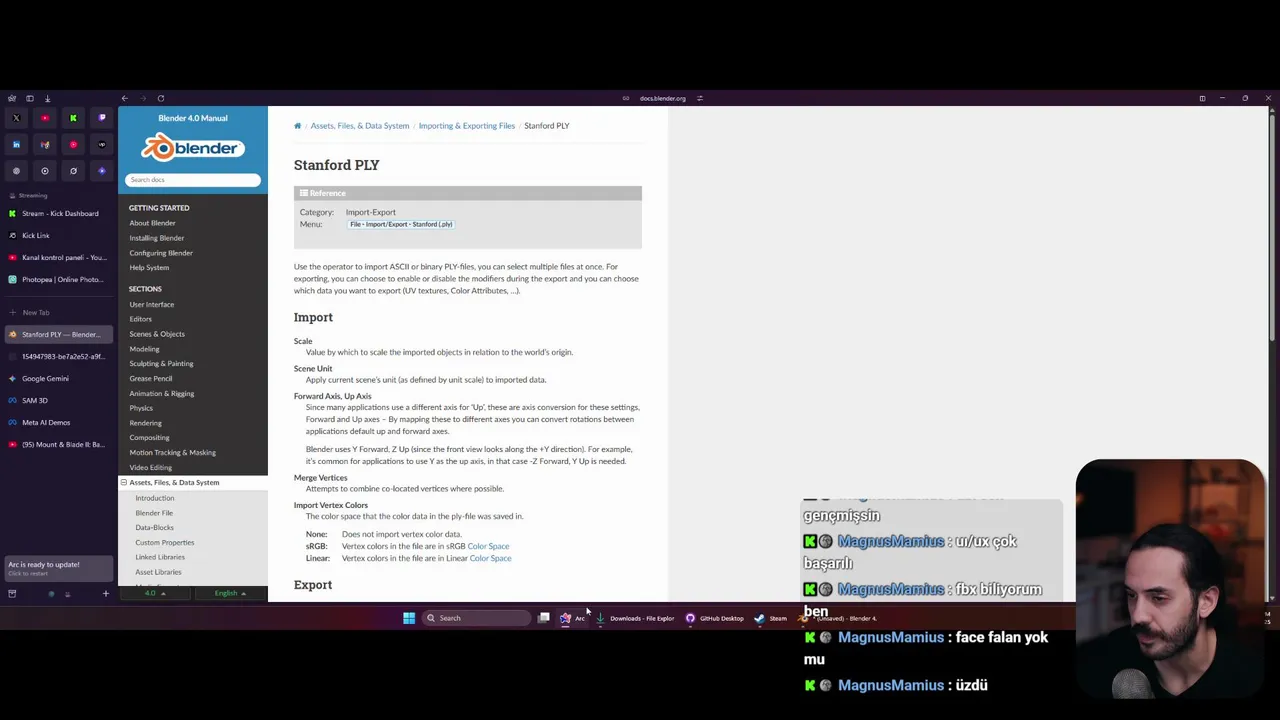
Task: Open Grease Pencil section
Action: tap(151, 379)
